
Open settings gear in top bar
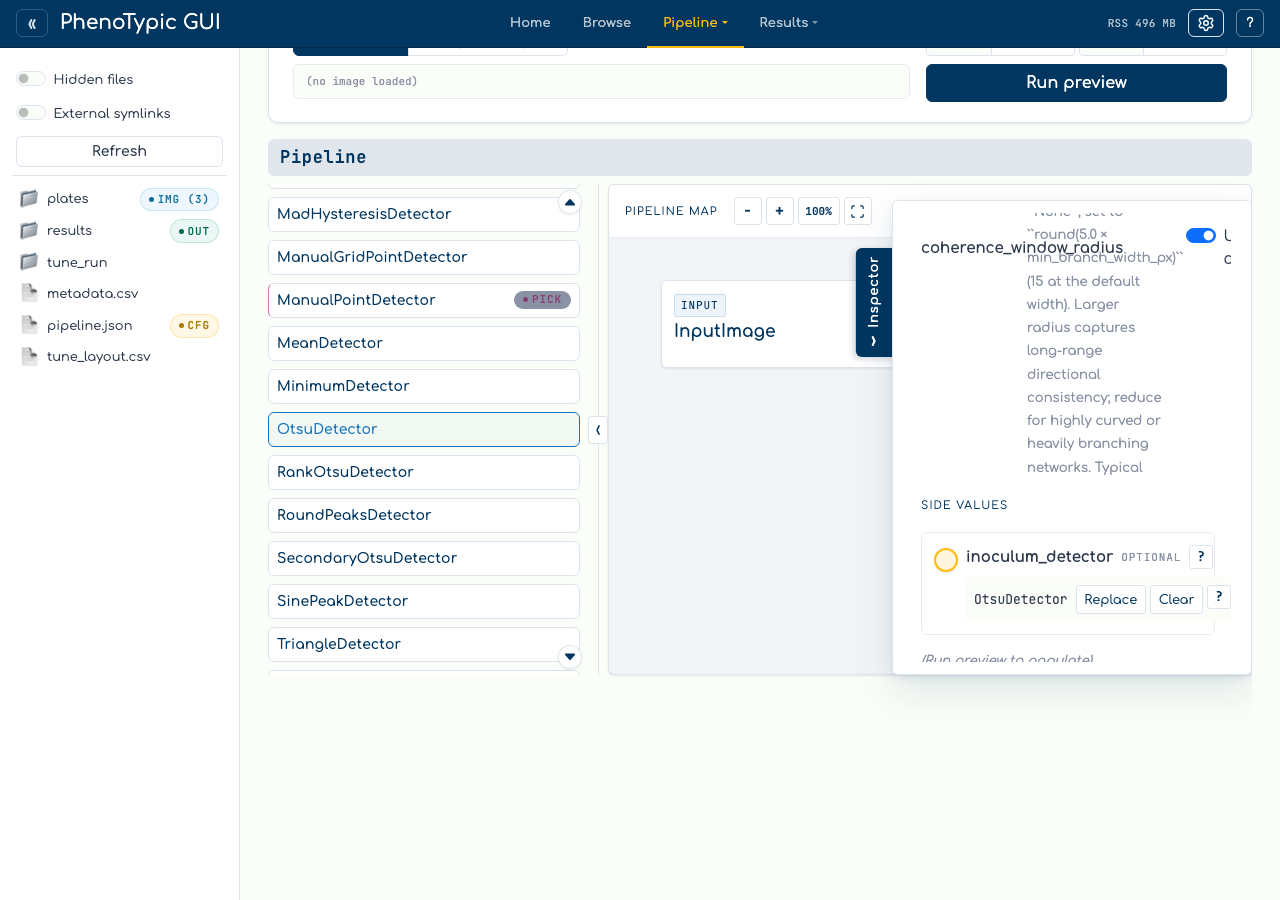pos(1206,23)
